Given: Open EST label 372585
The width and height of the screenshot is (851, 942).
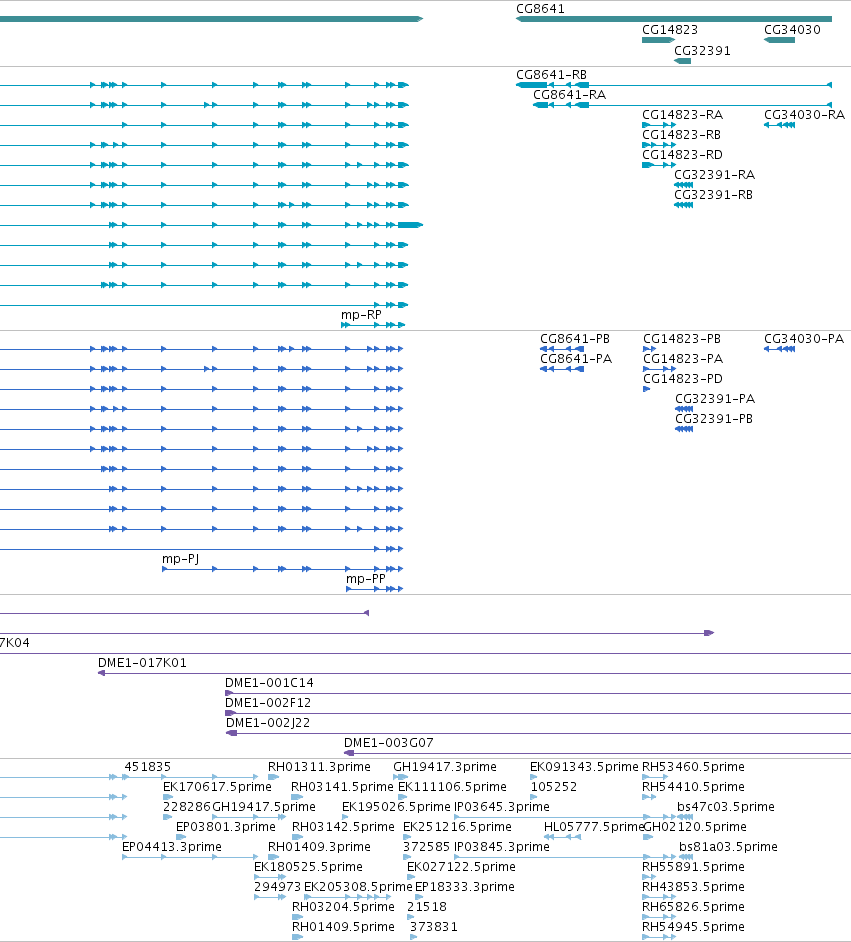Looking at the screenshot, I should [x=426, y=847].
